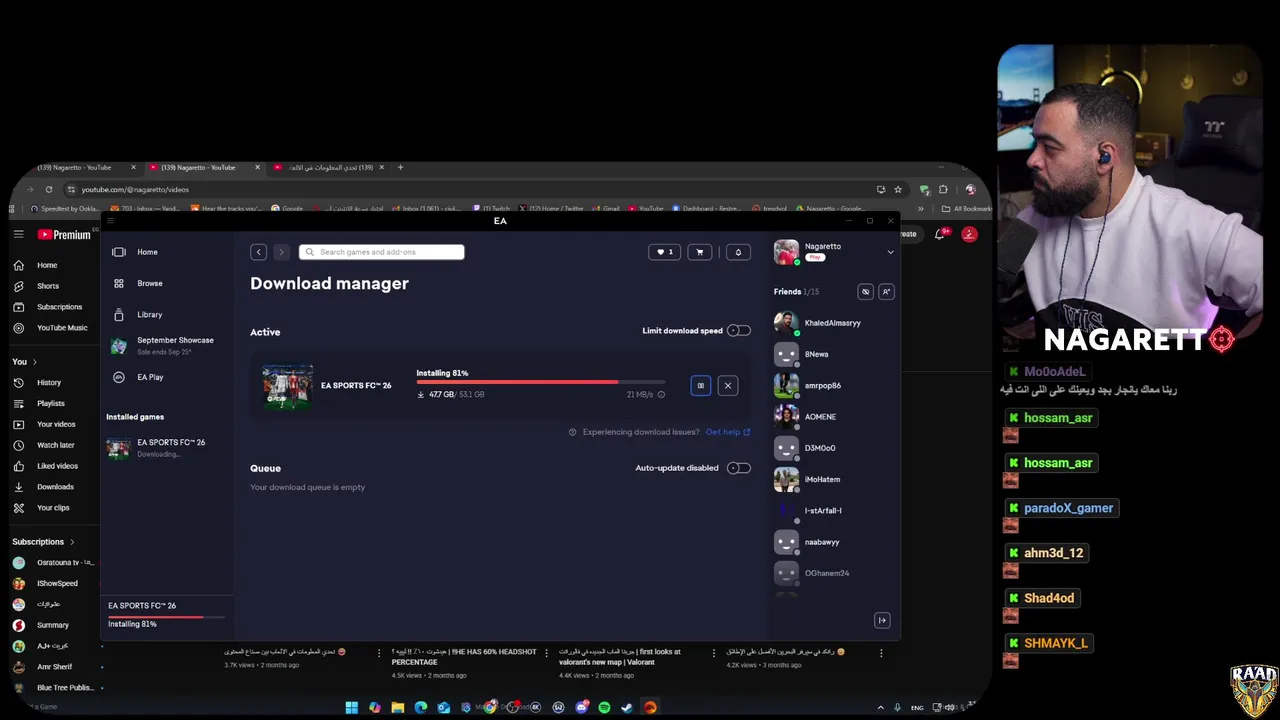Switch to second Nagaretto - YouTube browser tab
The height and width of the screenshot is (720, 1280).
[x=200, y=167]
